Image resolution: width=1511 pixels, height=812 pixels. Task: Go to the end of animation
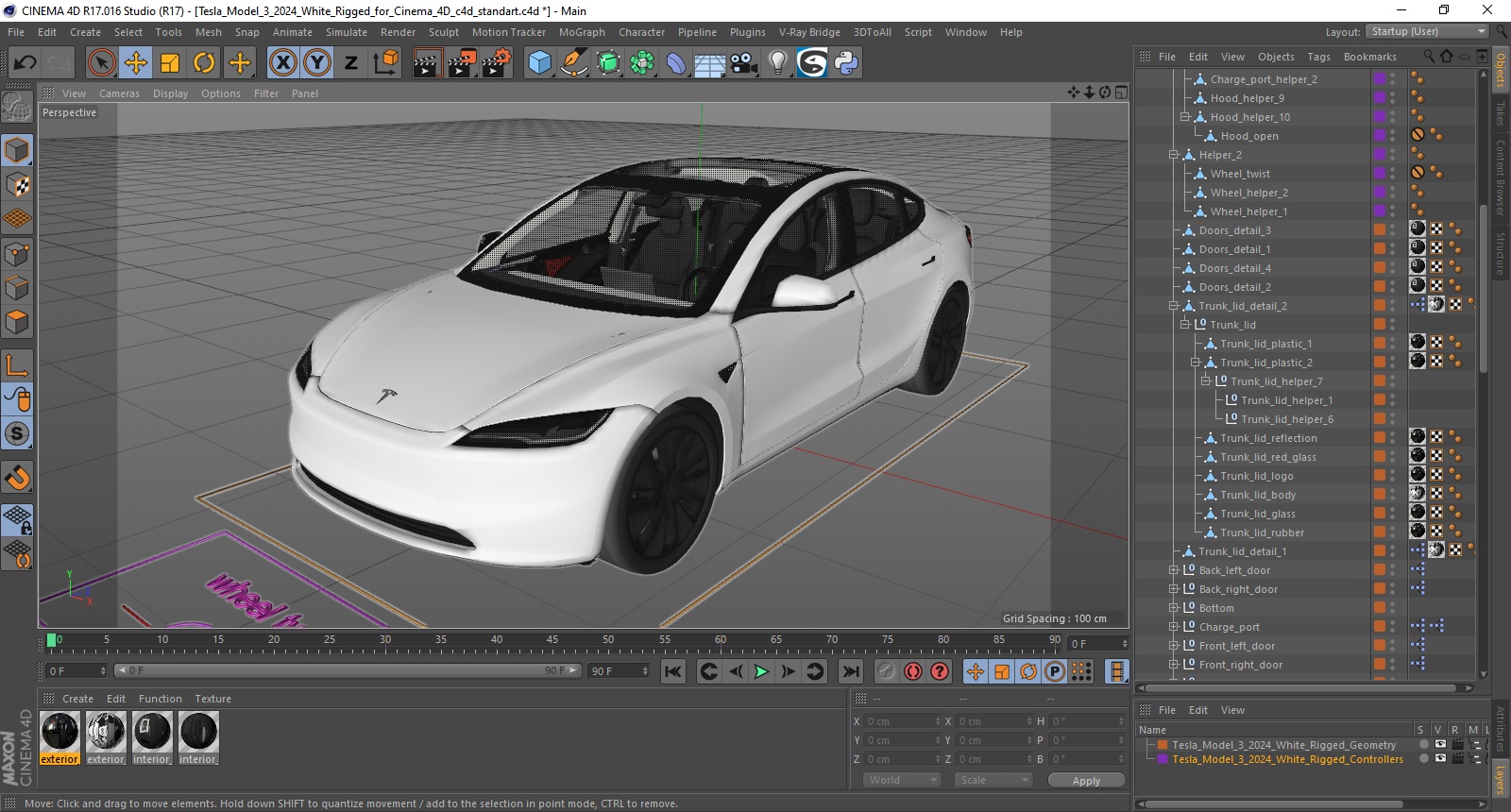[851, 671]
